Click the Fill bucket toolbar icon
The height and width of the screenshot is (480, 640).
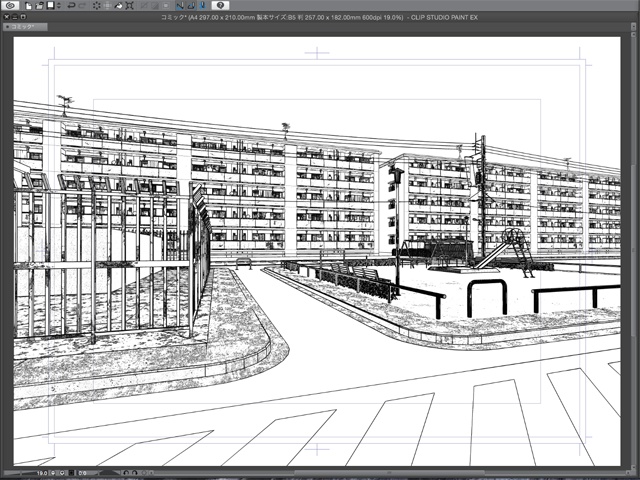click(118, 6)
